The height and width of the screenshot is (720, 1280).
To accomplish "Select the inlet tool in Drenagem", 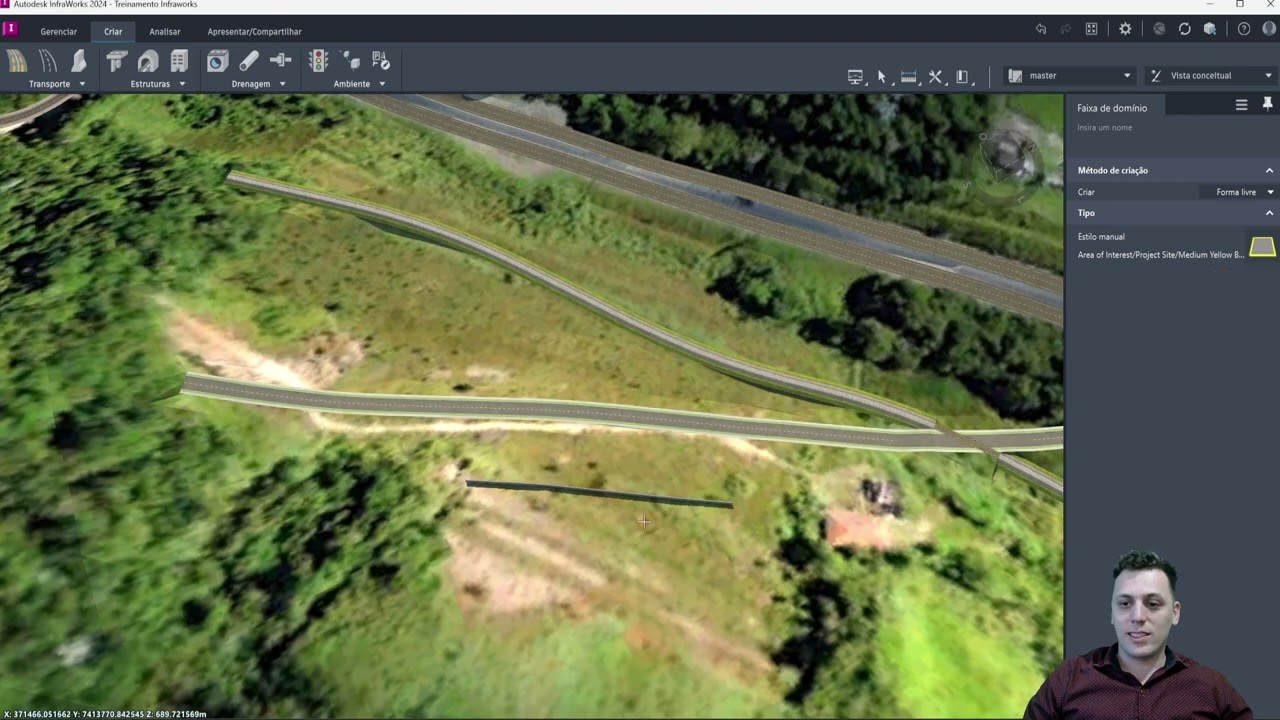I will coord(218,62).
